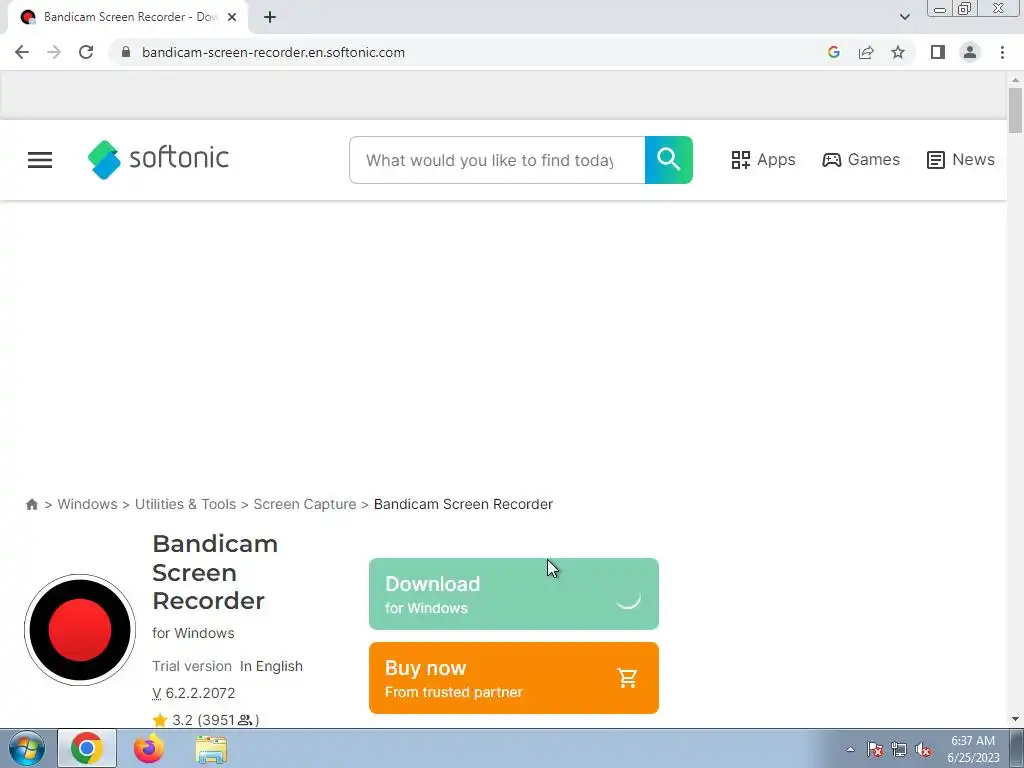This screenshot has height=768, width=1024.
Task: Close the Bandicam Screen Recorder tab
Action: 232,17
